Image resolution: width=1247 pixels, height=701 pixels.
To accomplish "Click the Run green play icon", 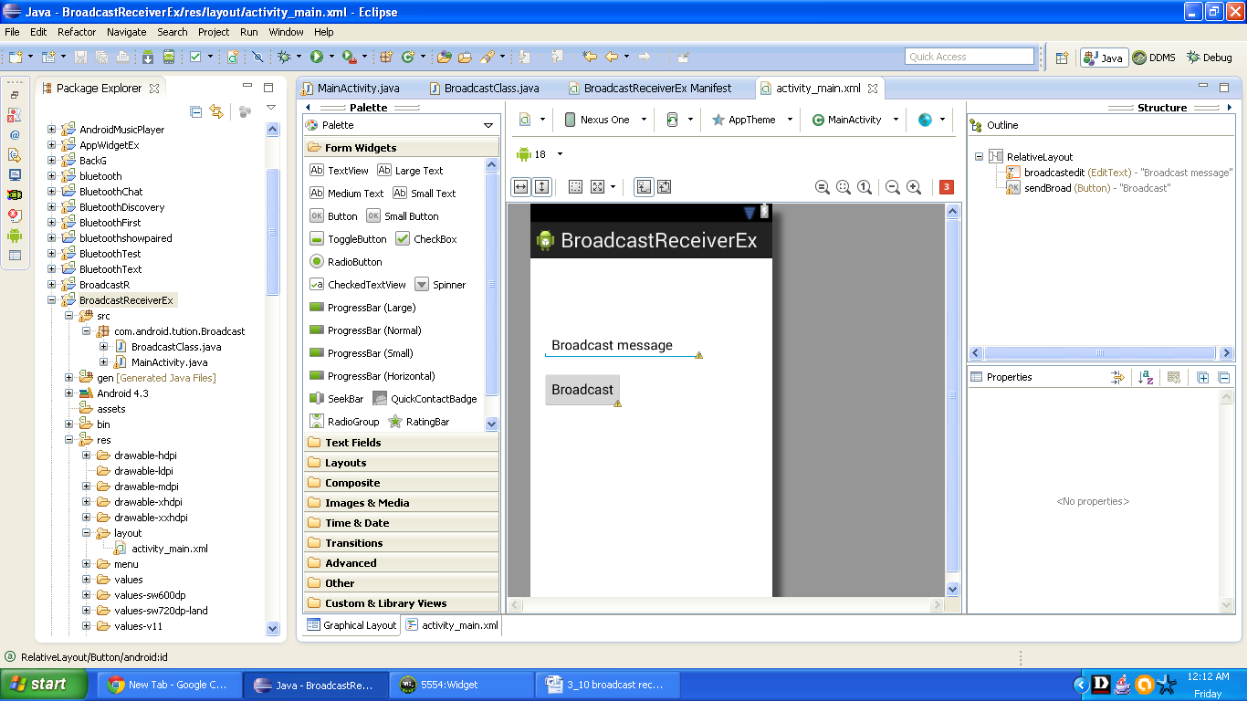I will click(x=316, y=57).
